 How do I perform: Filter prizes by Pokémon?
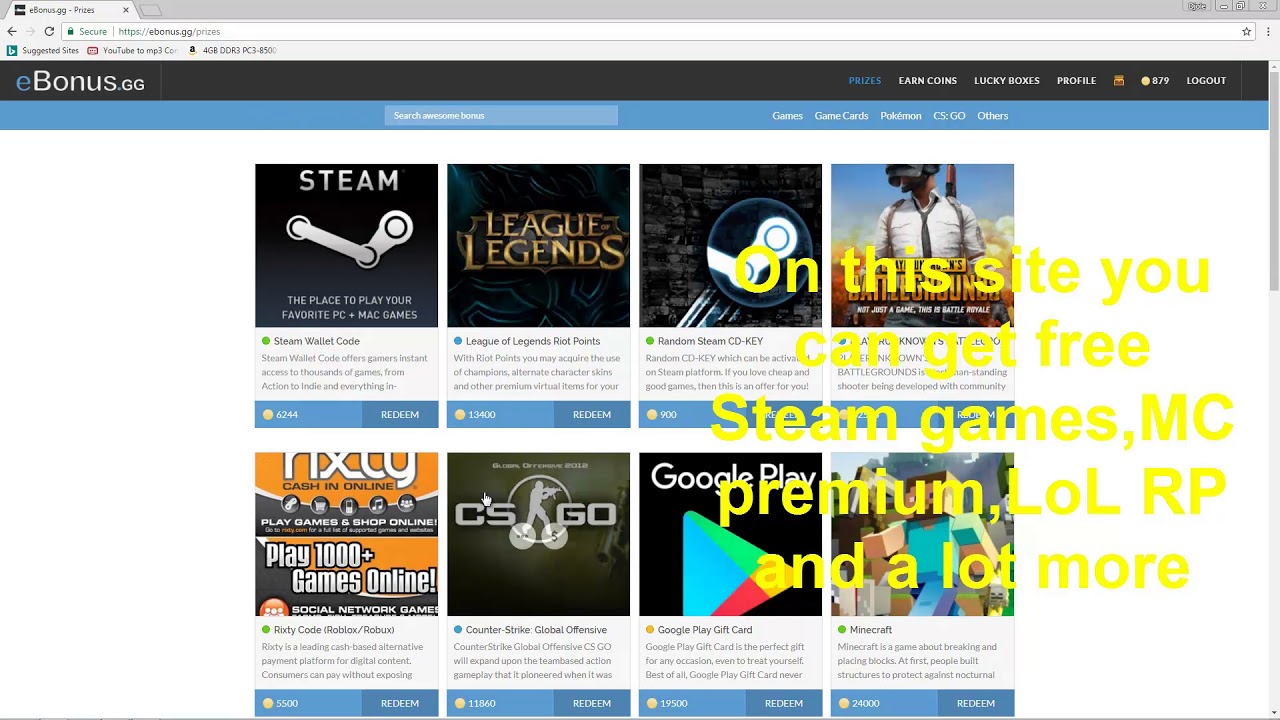pyautogui.click(x=900, y=116)
